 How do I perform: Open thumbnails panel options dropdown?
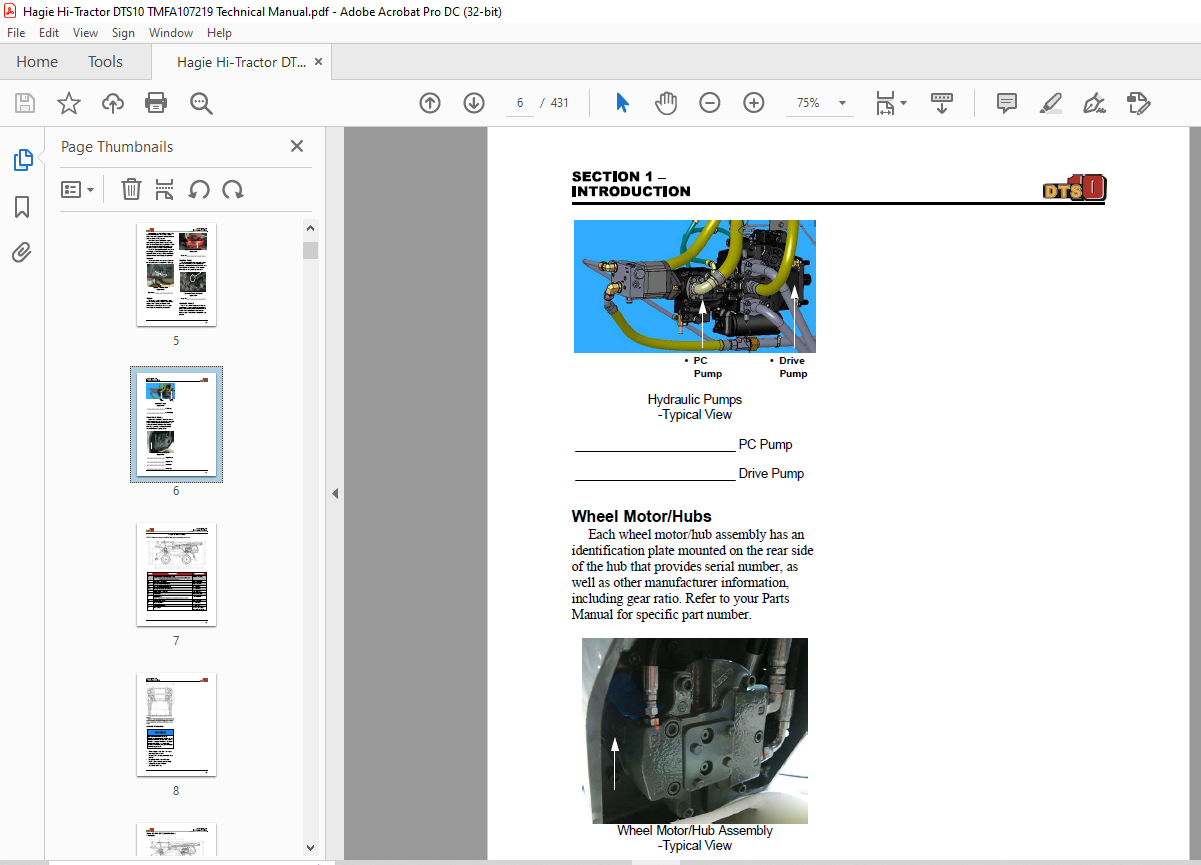click(77, 189)
